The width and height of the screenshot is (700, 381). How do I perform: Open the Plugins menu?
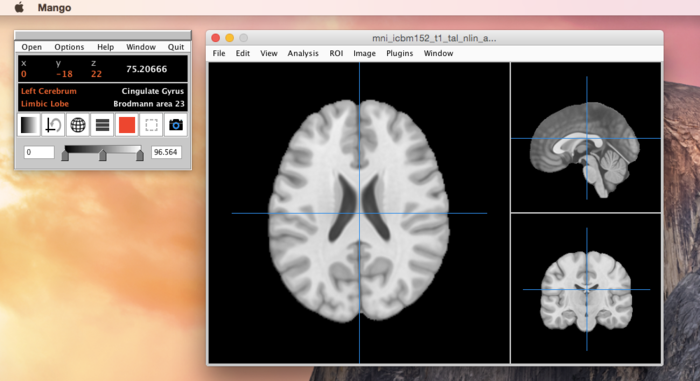(400, 53)
